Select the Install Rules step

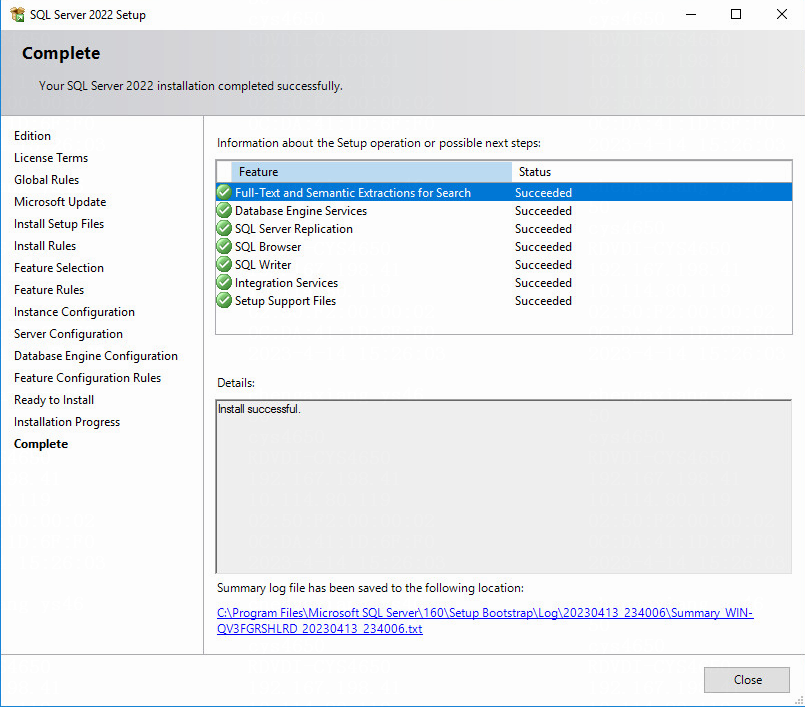tap(45, 246)
